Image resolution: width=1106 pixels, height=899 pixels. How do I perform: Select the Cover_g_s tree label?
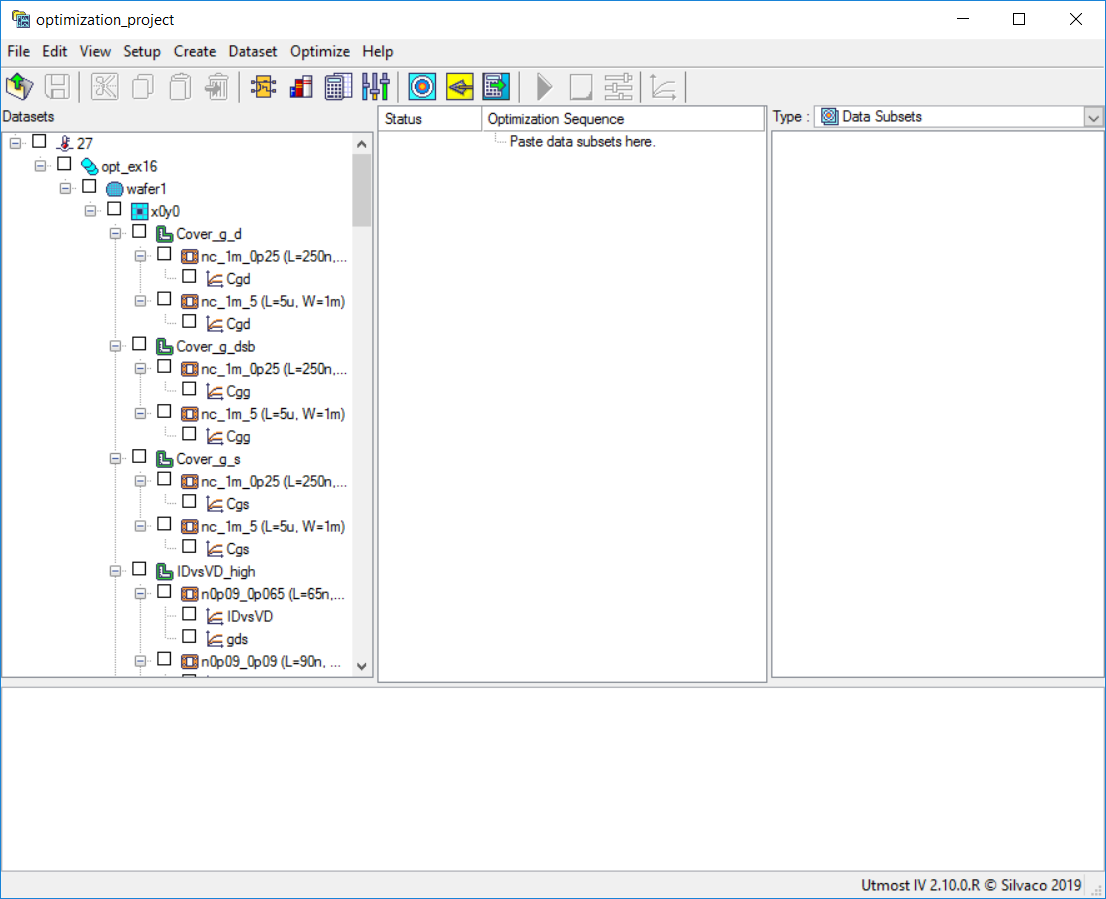pyautogui.click(x=208, y=459)
